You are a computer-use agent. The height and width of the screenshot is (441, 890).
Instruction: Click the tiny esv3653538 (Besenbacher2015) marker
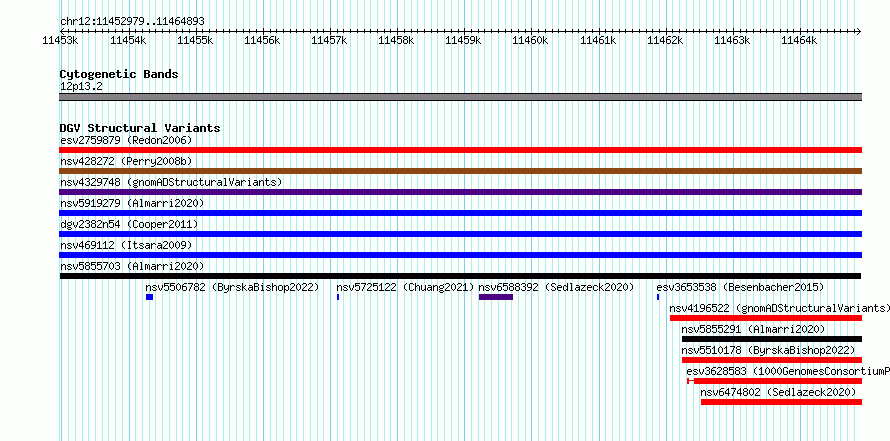658,297
